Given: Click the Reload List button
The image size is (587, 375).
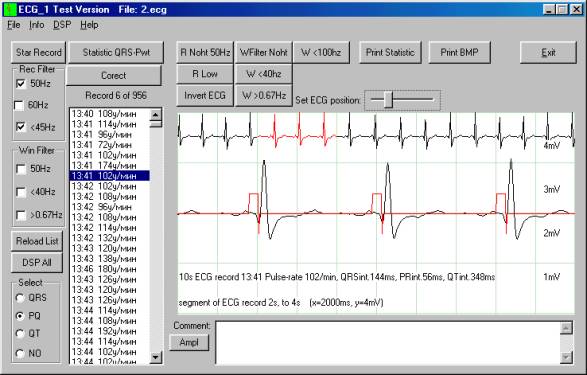Looking at the screenshot, I should [x=37, y=241].
